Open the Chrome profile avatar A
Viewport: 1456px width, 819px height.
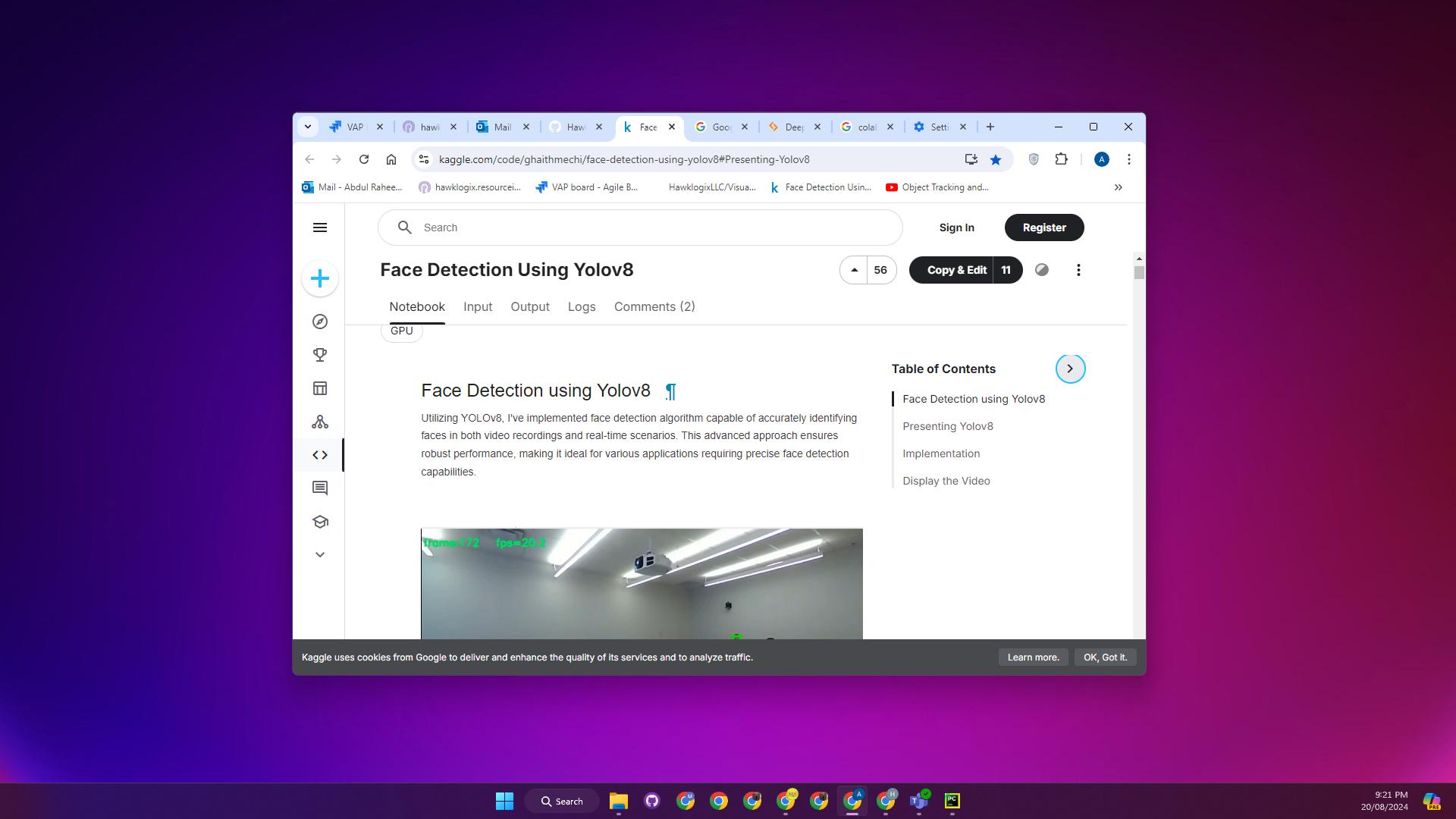[1102, 159]
